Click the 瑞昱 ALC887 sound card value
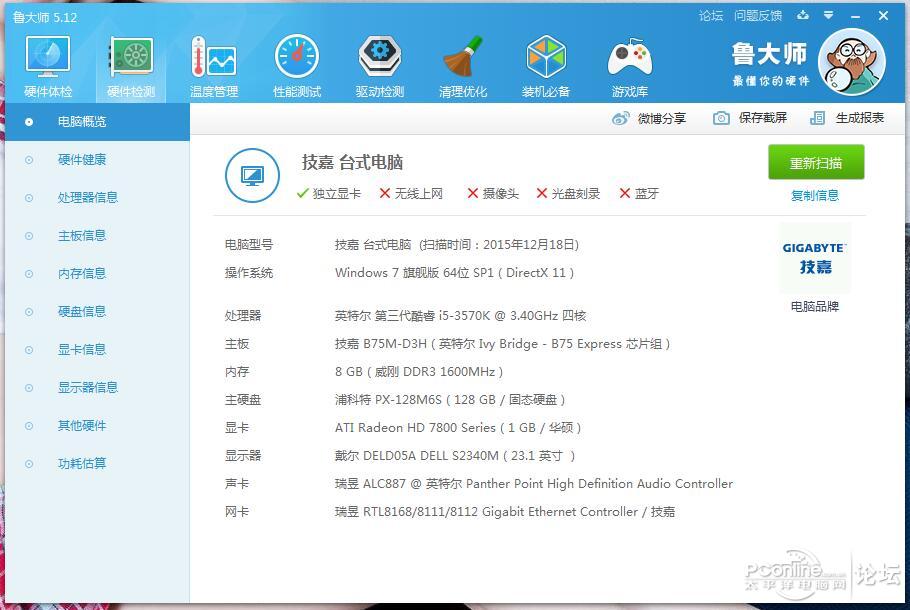 point(534,483)
